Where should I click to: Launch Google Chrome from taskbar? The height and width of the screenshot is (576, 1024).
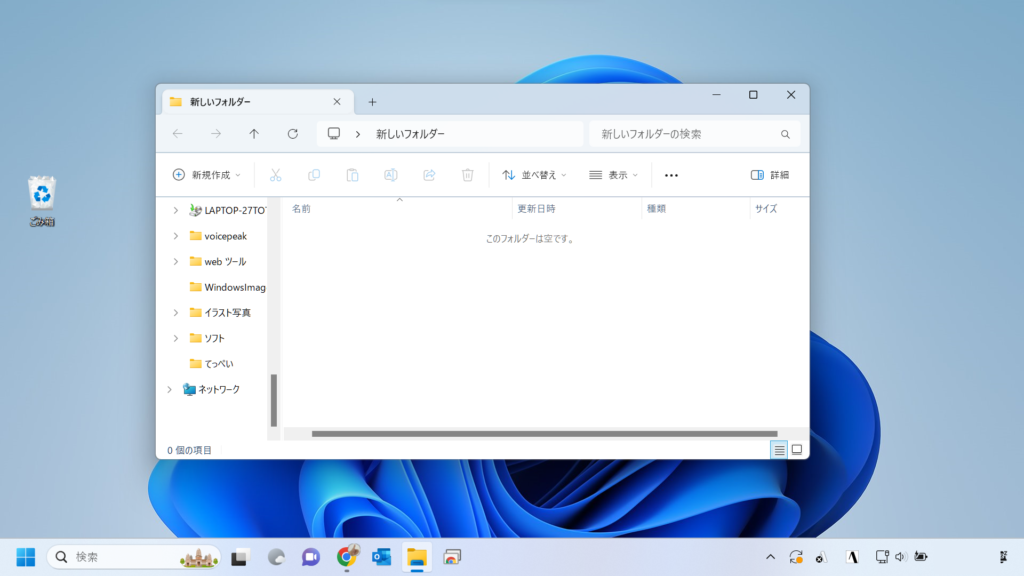[347, 556]
